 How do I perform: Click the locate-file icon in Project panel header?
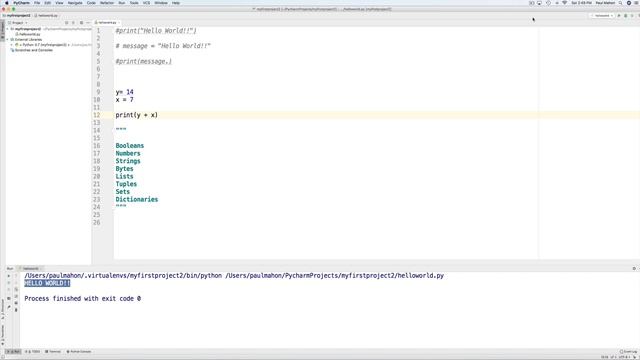coord(67,23)
